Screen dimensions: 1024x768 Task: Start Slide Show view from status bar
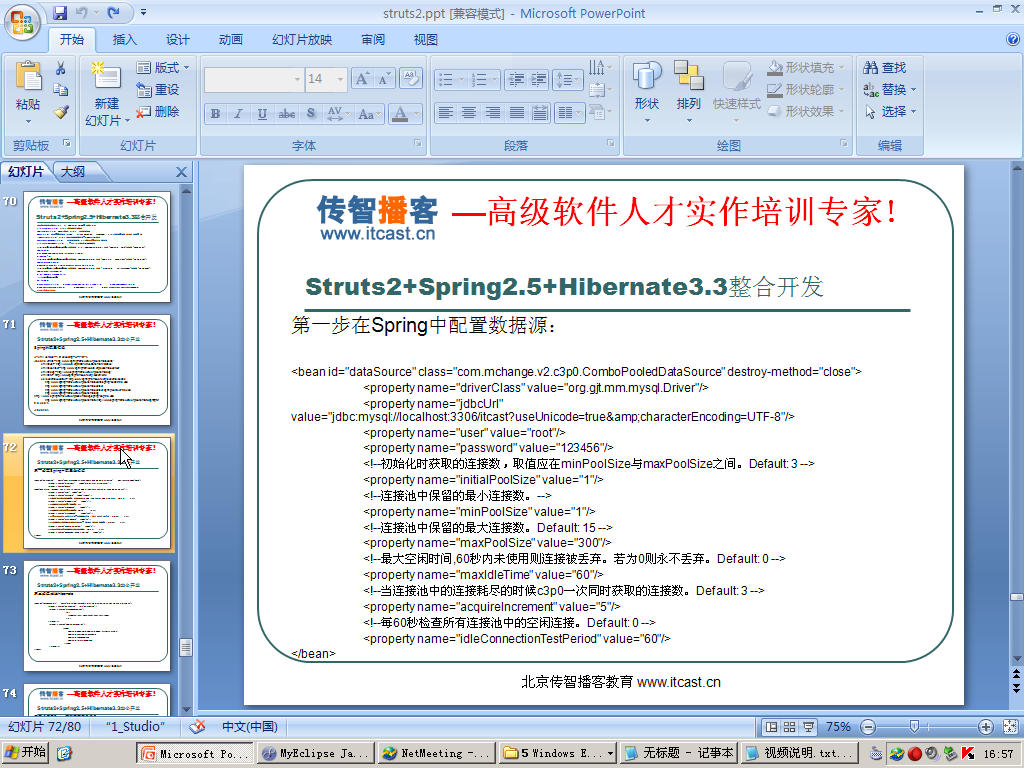point(808,727)
